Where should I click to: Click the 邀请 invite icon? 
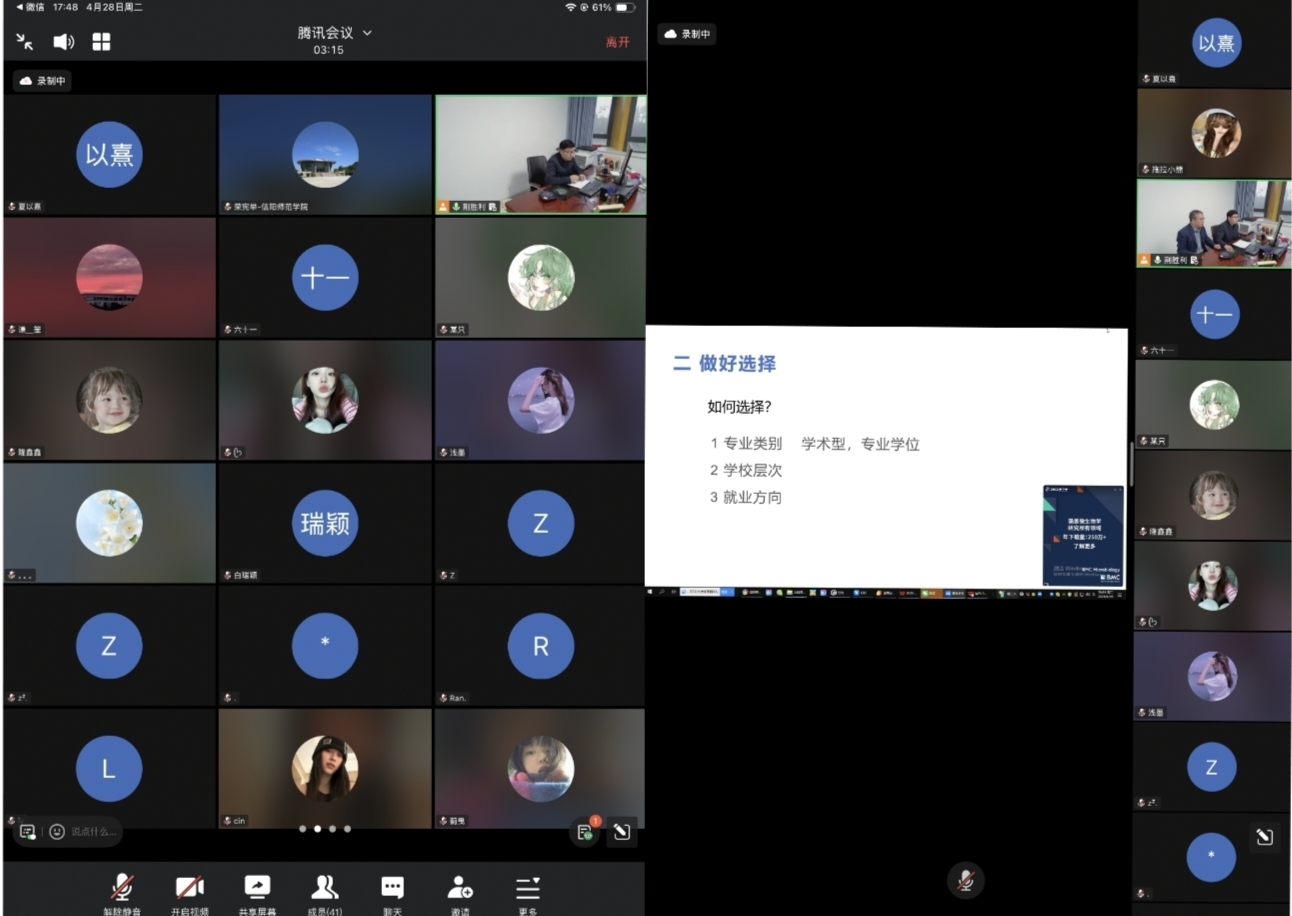pyautogui.click(x=459, y=888)
